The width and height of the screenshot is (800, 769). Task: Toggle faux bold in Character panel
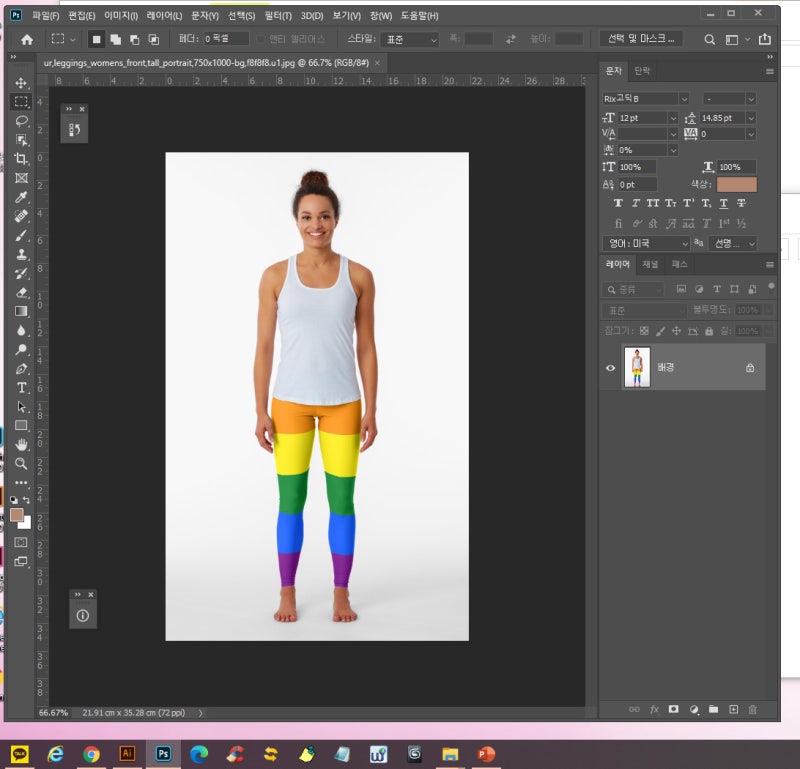tap(619, 203)
